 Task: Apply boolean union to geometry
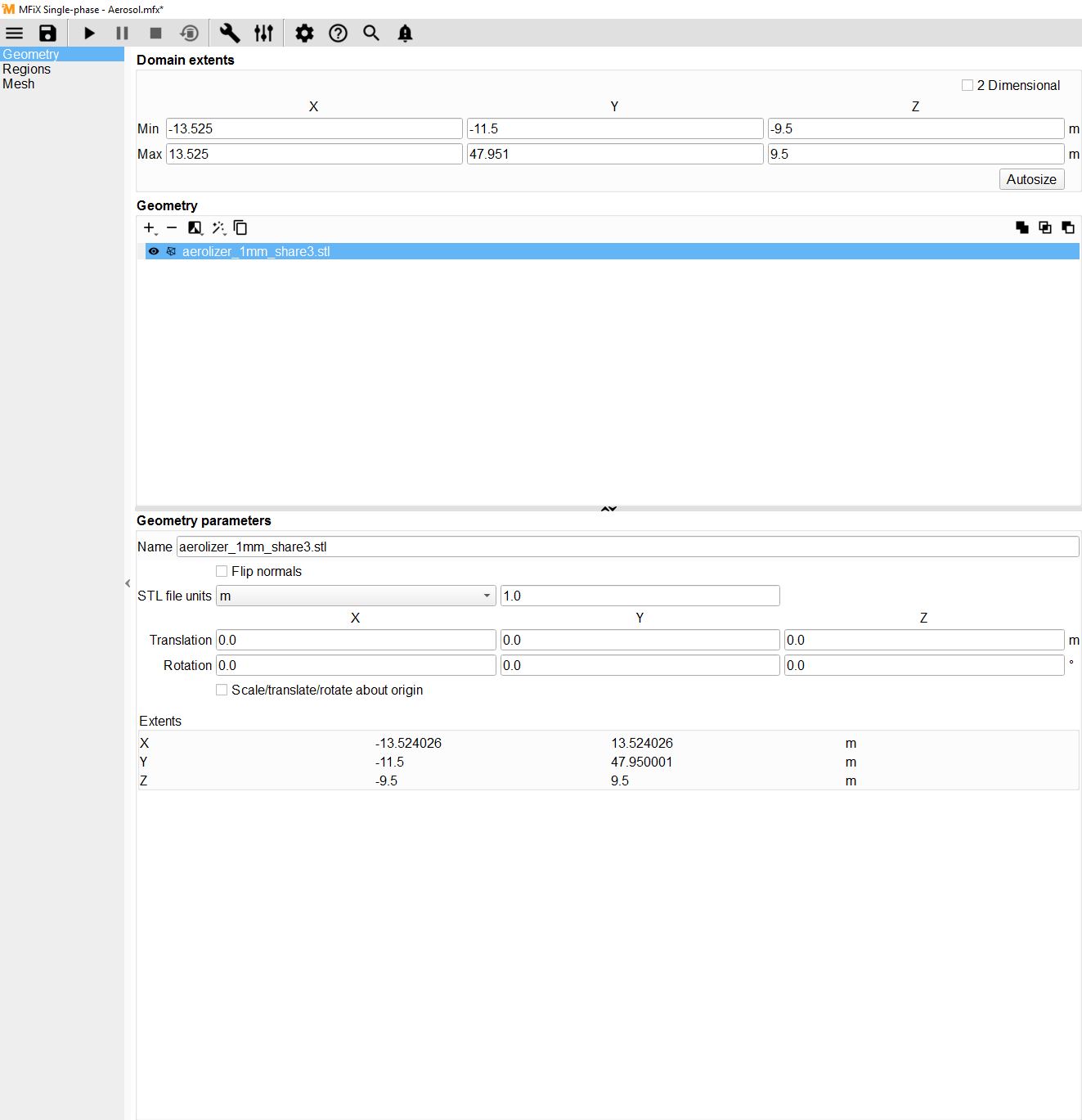pyautogui.click(x=1022, y=228)
